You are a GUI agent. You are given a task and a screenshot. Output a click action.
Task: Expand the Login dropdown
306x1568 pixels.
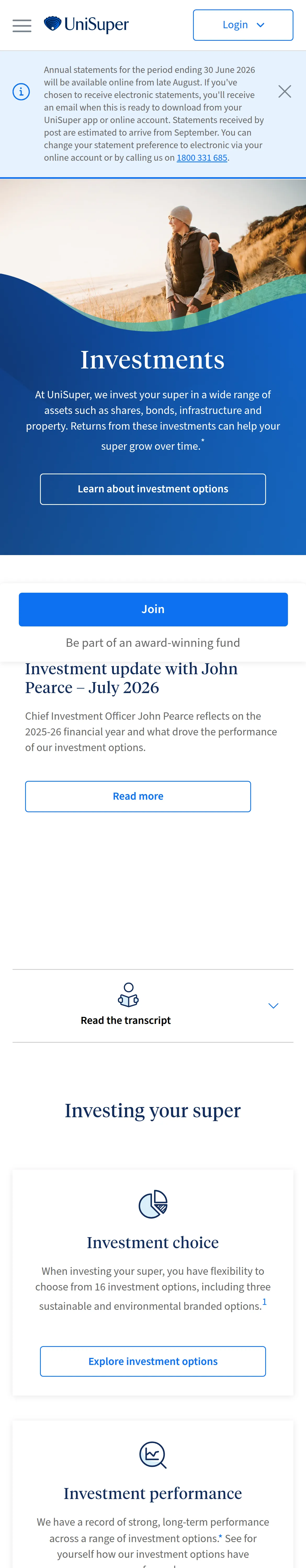tap(243, 25)
